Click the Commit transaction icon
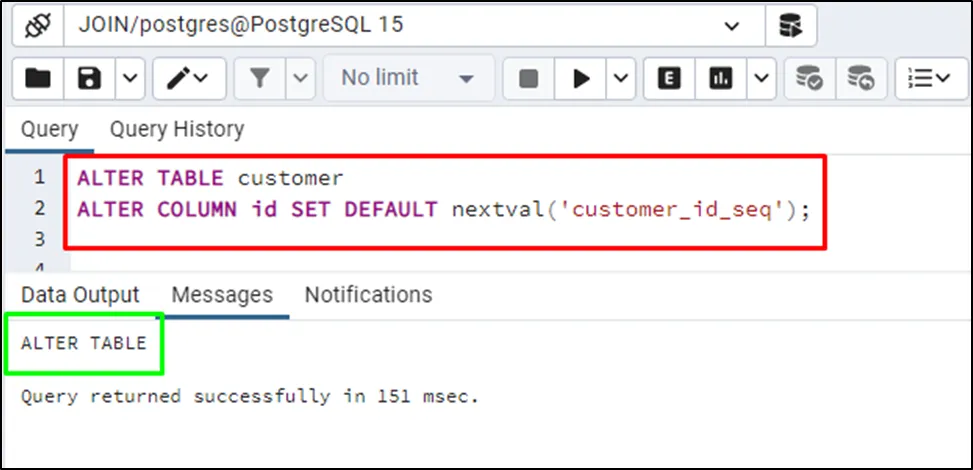 [x=808, y=78]
